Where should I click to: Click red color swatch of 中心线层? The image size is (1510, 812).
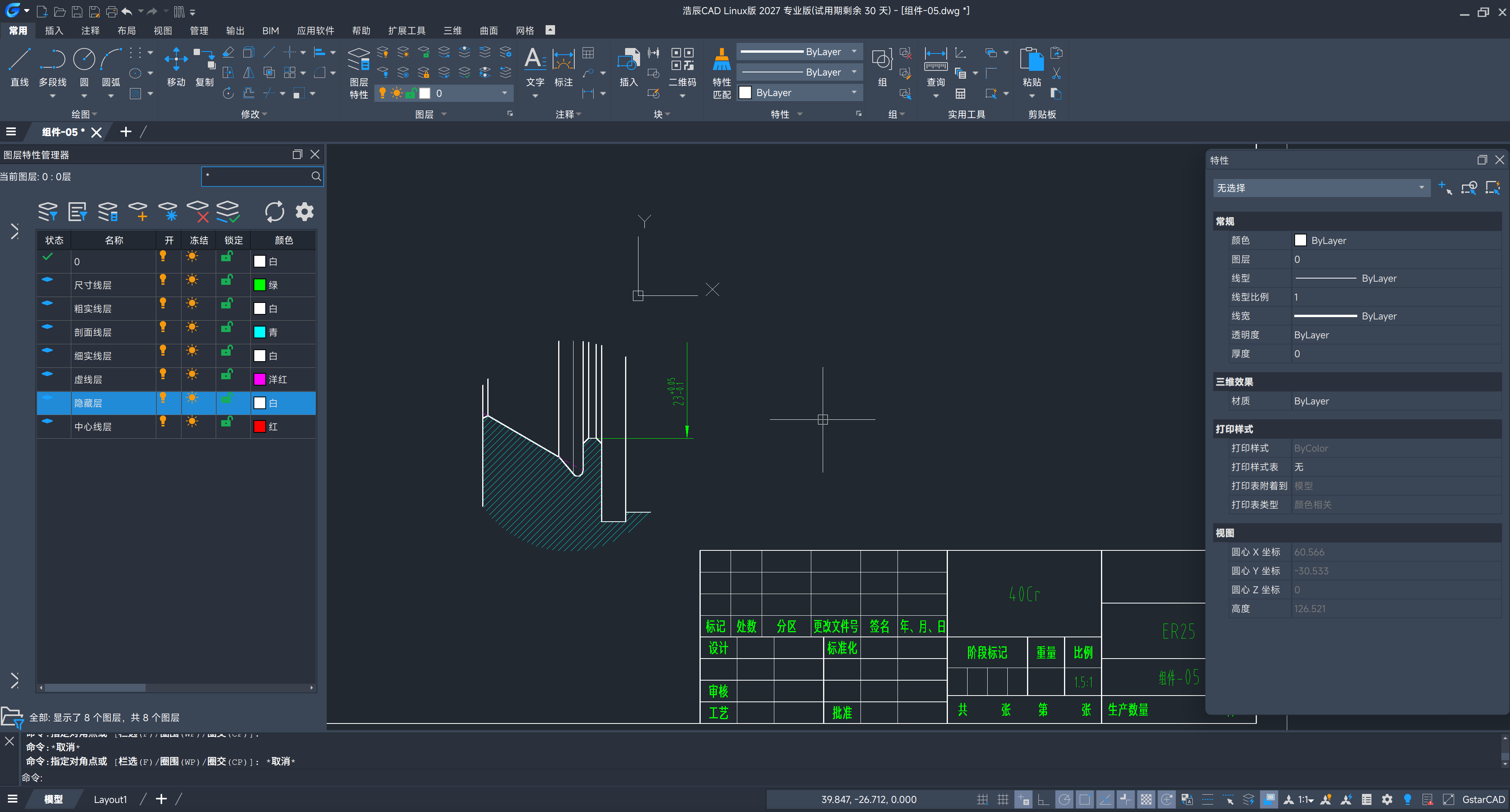tap(260, 426)
